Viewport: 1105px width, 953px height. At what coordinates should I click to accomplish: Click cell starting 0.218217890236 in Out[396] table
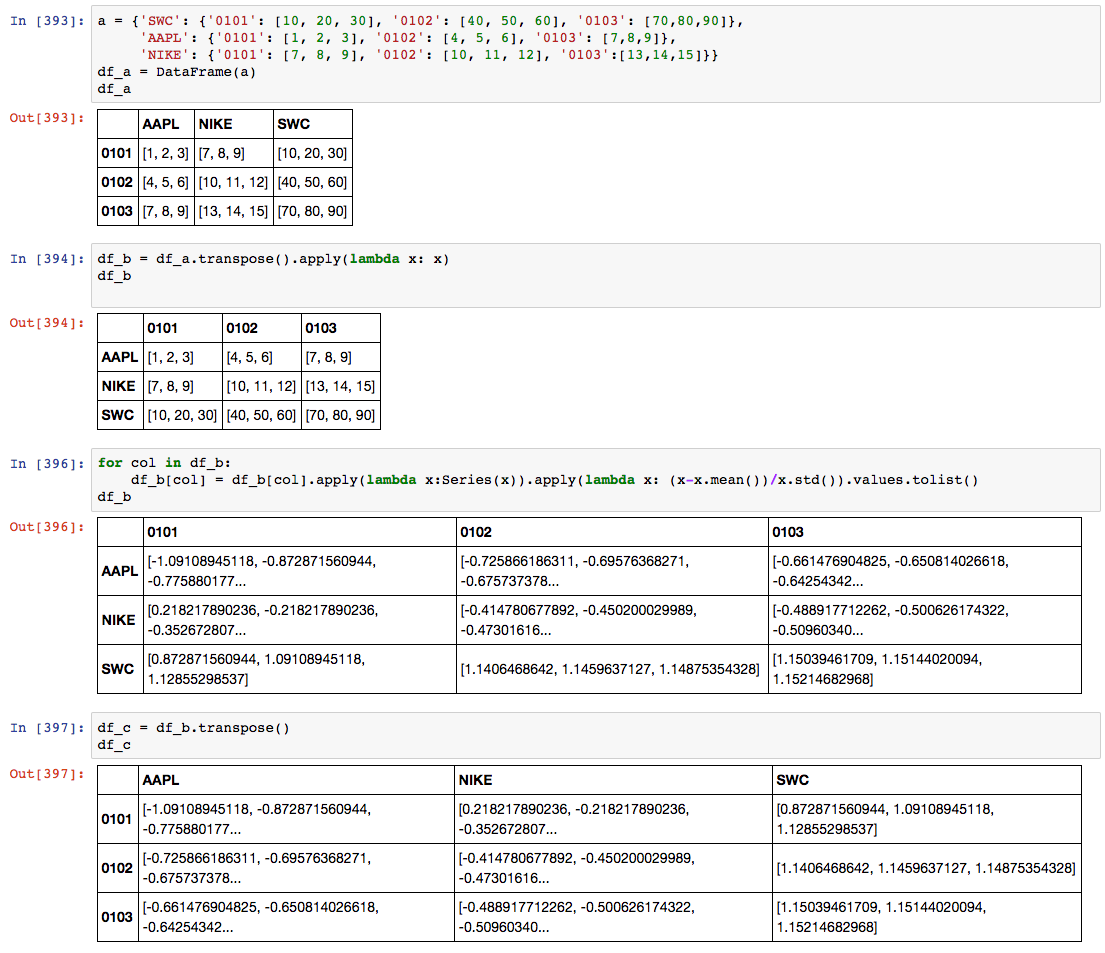[300, 620]
